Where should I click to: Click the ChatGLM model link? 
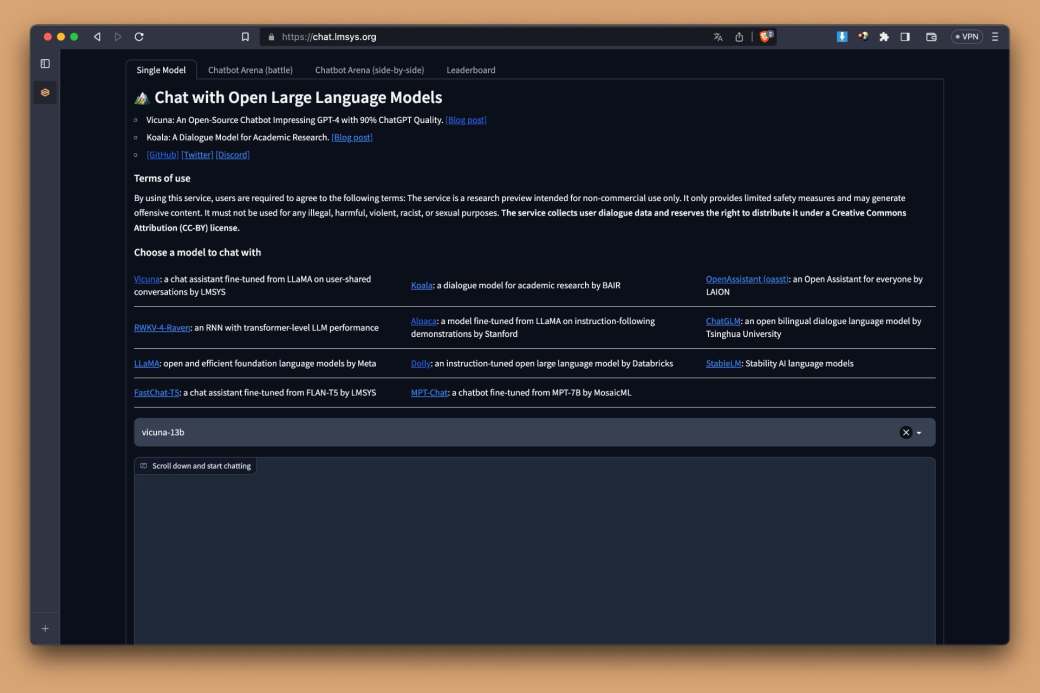click(723, 321)
